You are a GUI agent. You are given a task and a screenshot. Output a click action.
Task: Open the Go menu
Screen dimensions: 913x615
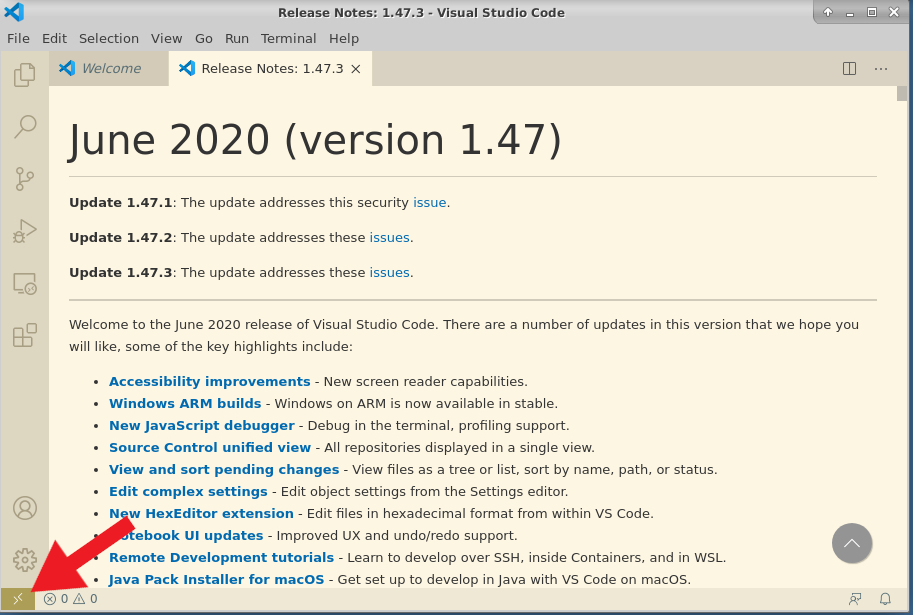(204, 38)
